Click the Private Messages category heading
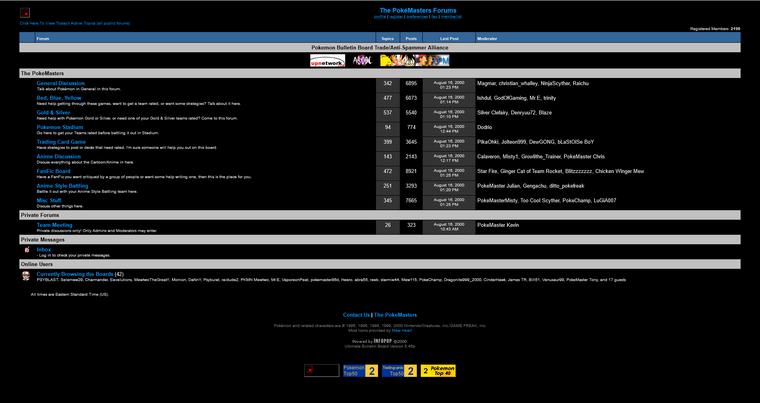 [x=43, y=240]
